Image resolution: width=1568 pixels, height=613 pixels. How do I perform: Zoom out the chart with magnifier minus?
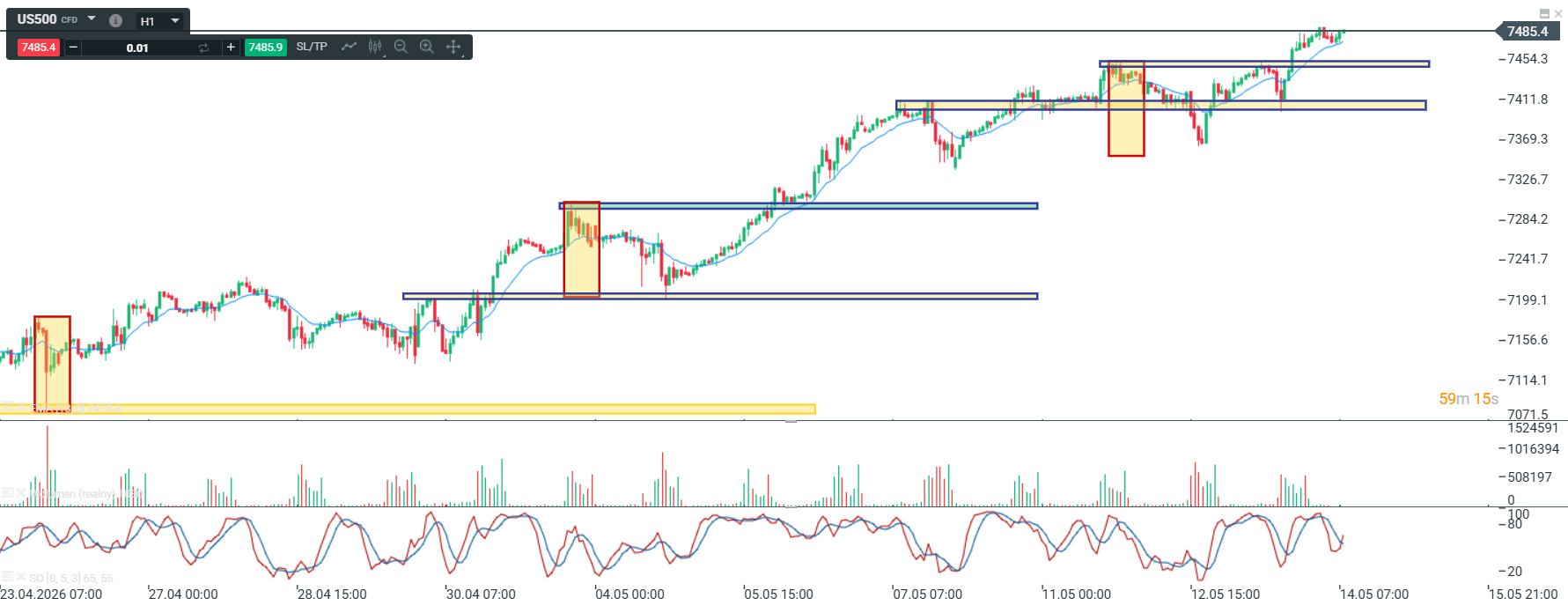(x=401, y=47)
